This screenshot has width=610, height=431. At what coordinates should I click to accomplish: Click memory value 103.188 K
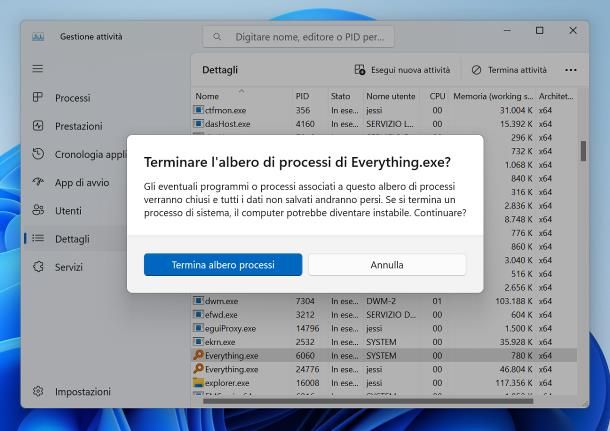[x=514, y=301]
